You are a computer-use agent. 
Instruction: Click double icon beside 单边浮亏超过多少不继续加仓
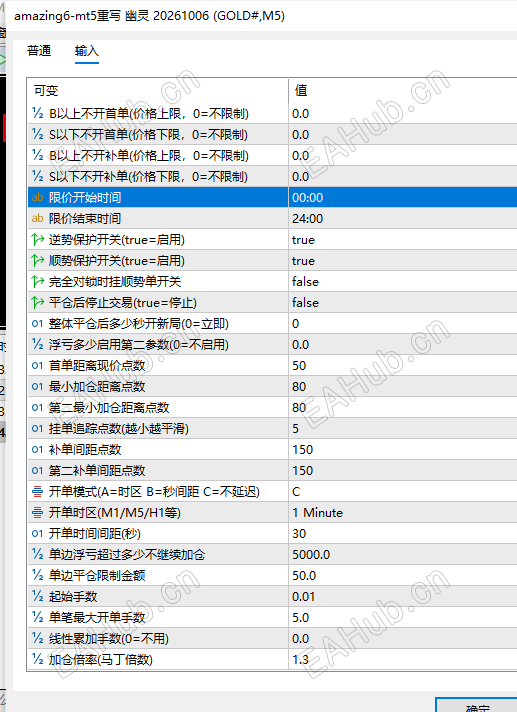point(38,554)
